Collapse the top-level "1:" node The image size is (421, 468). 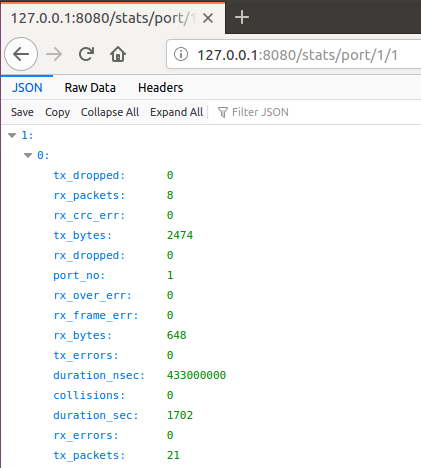[x=12, y=135]
